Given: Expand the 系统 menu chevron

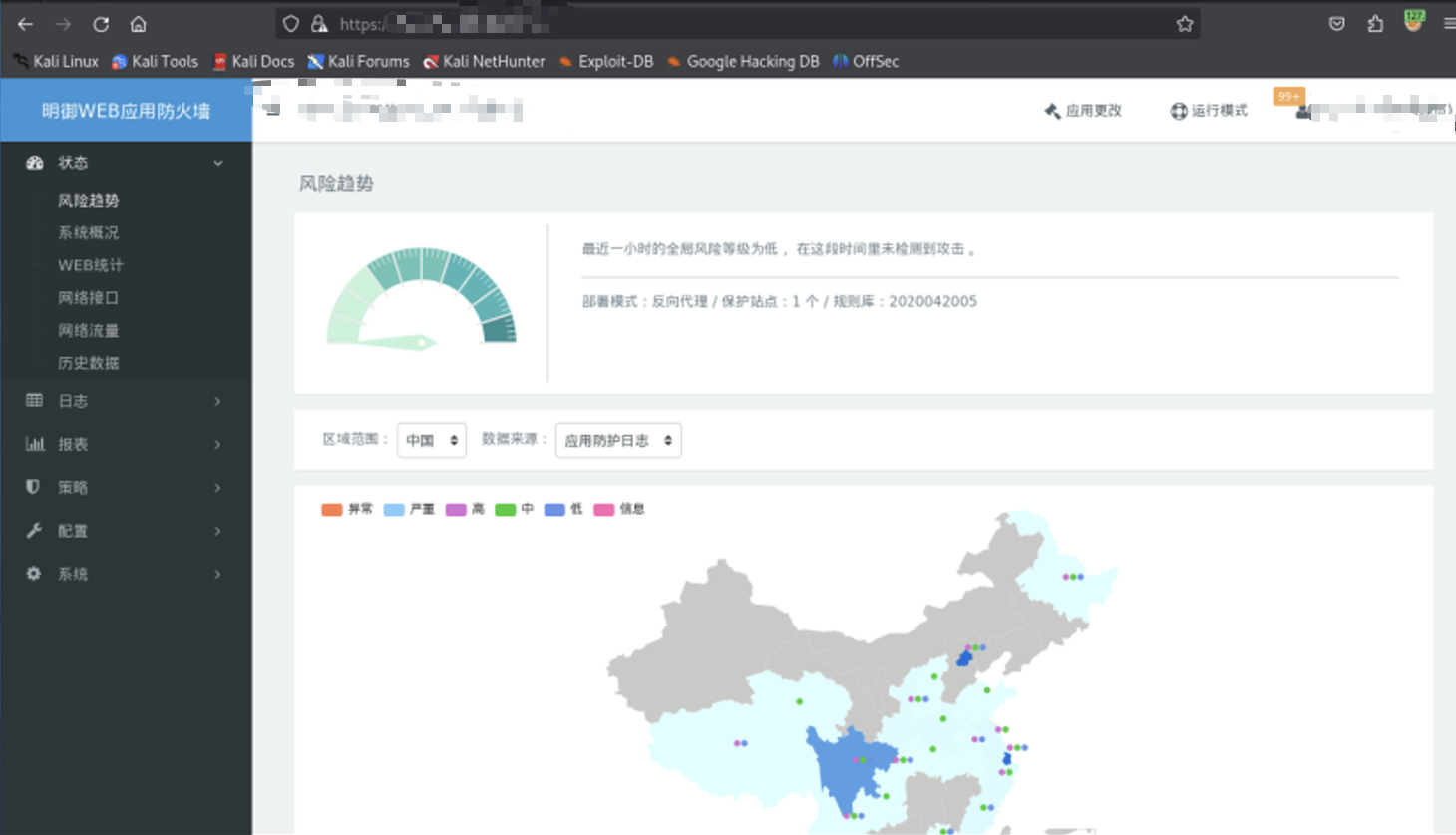Looking at the screenshot, I should 217,574.
